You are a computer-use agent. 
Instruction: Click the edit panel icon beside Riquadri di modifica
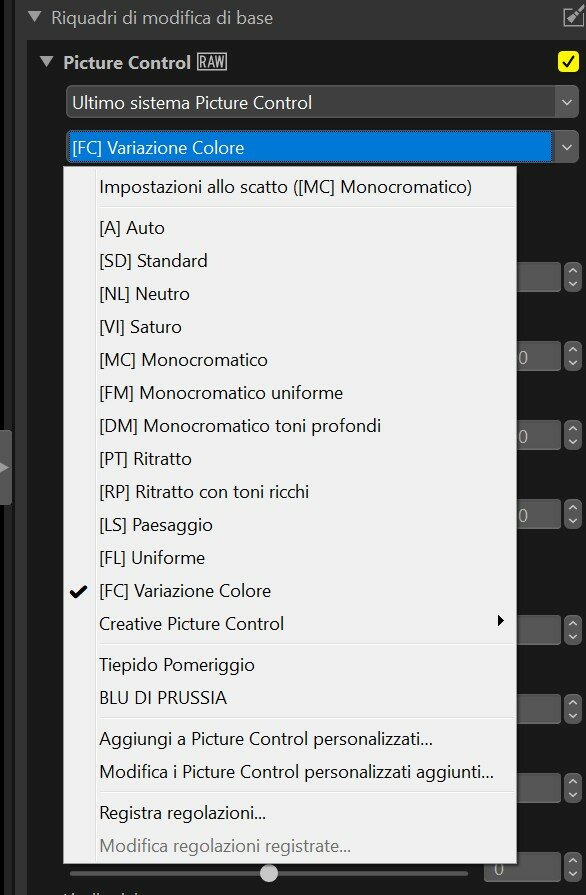[573, 17]
